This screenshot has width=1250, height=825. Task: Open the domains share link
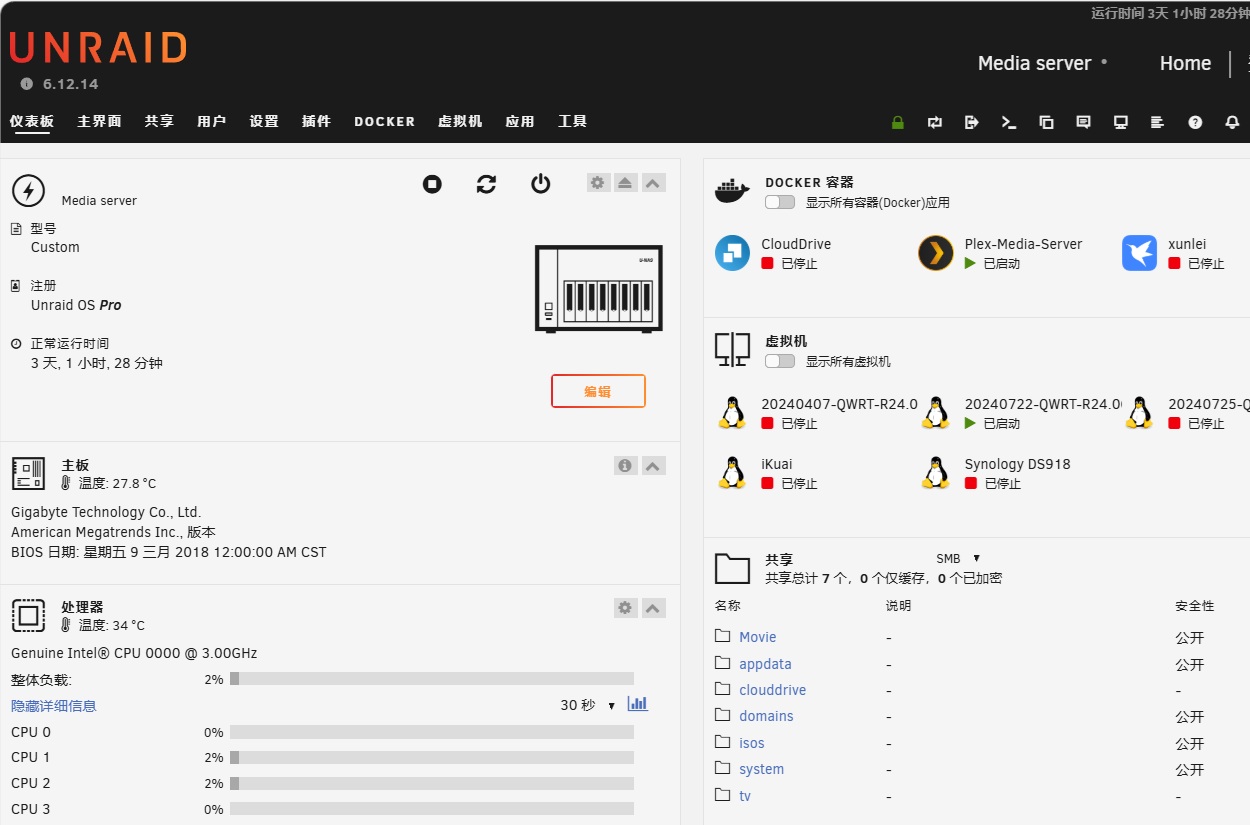[766, 716]
